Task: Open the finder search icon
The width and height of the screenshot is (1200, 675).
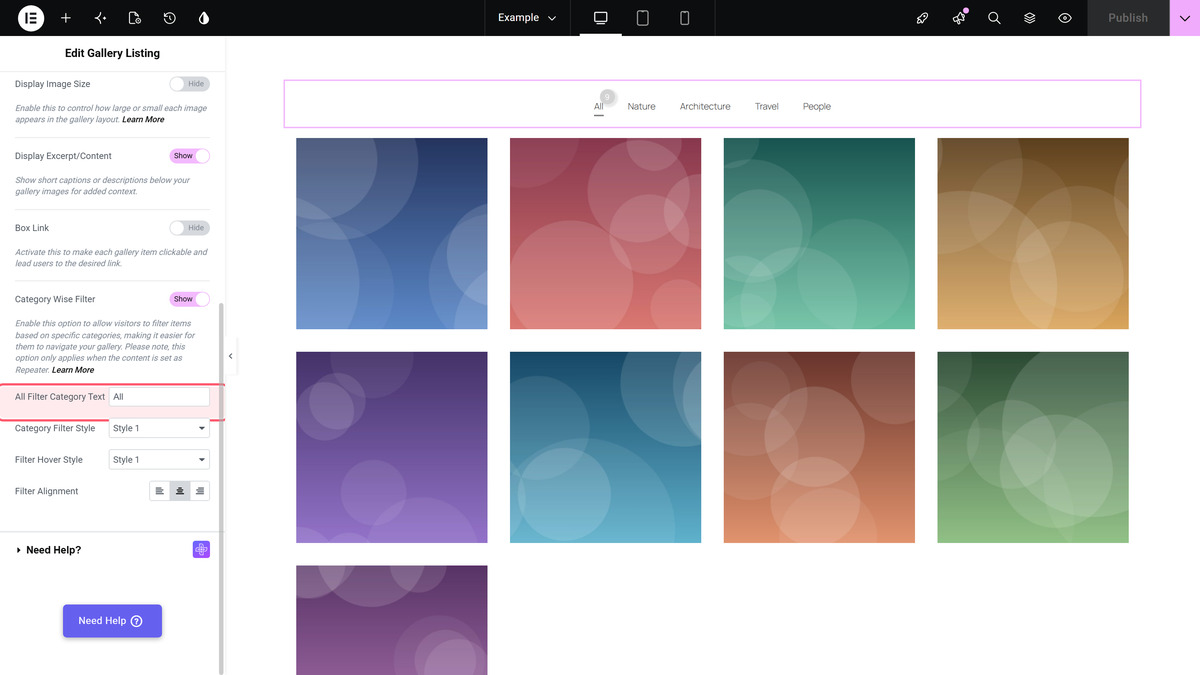Action: [x=994, y=18]
